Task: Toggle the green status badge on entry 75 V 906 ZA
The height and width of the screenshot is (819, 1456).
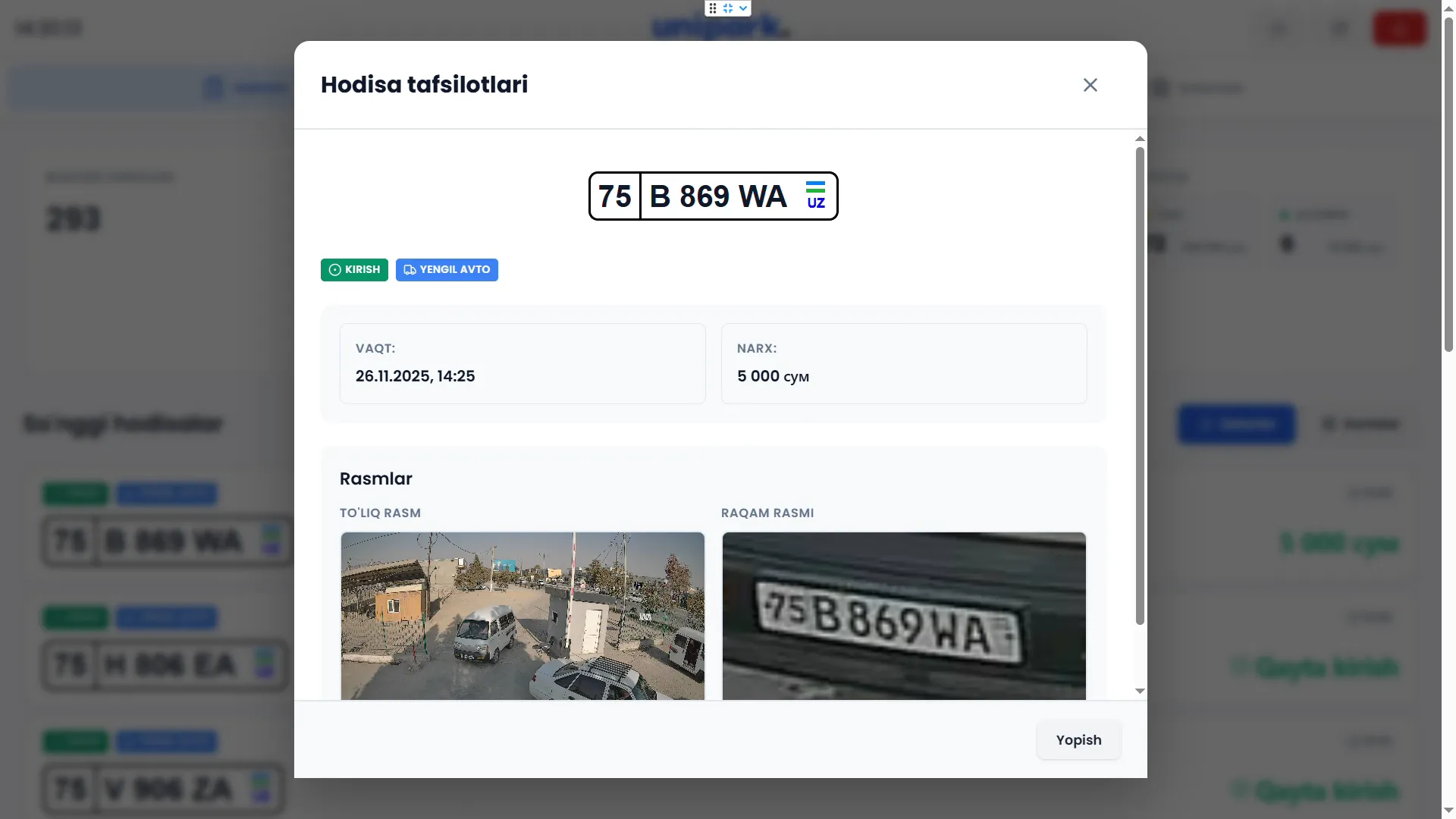Action: [75, 742]
